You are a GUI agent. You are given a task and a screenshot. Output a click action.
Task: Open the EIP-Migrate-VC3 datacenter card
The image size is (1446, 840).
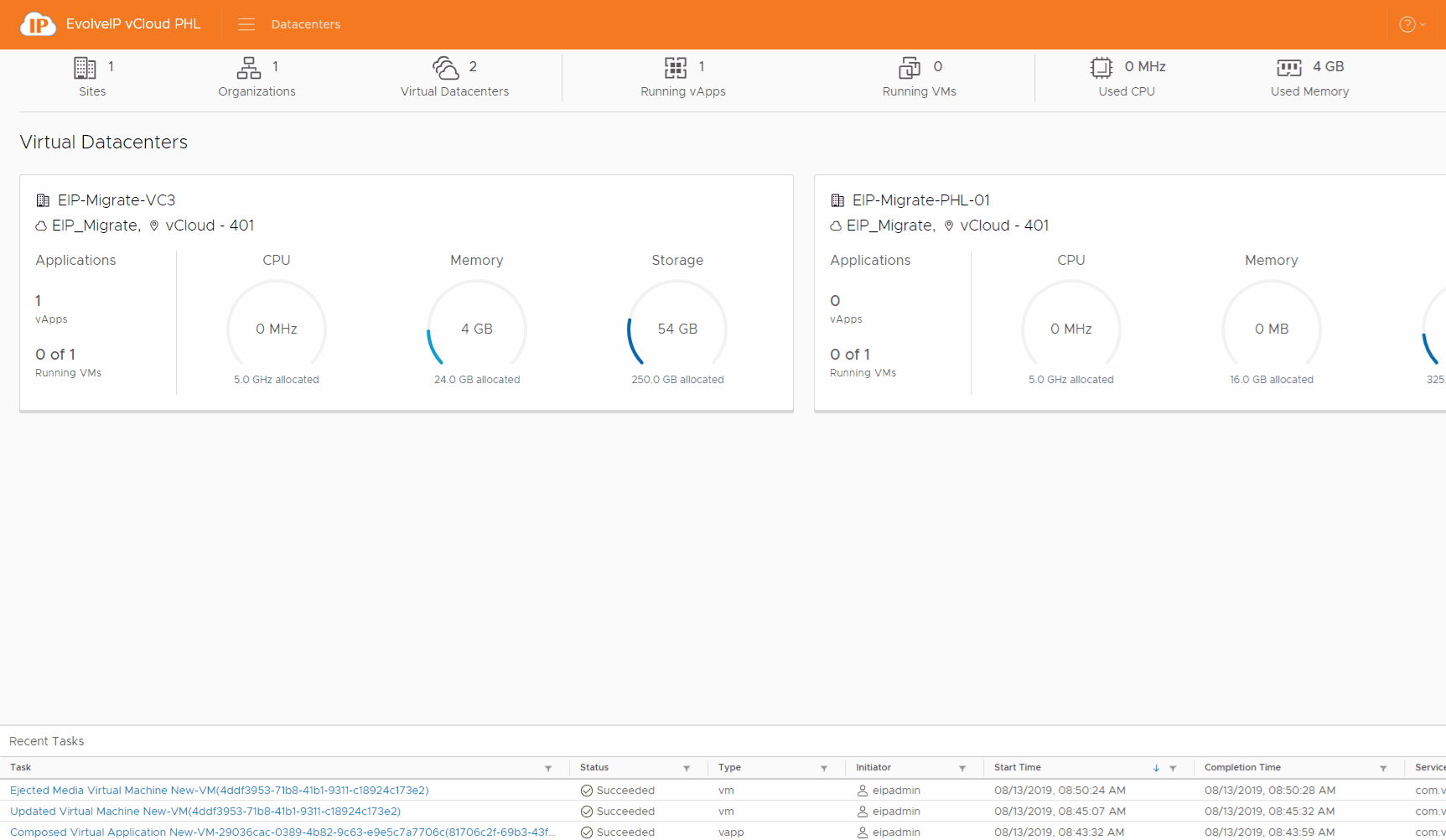(117, 200)
